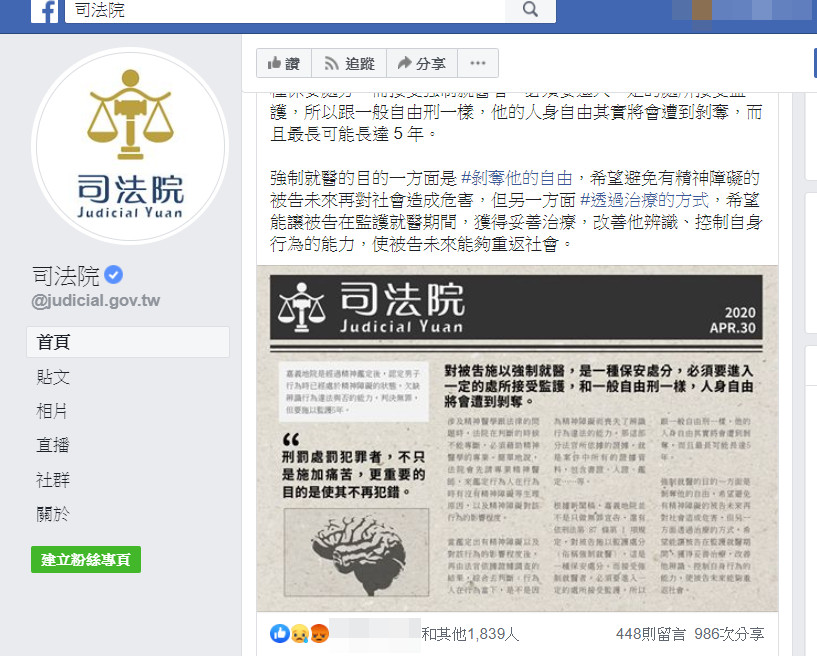
Task: Open the Facebook home logo
Action: click(44, 10)
